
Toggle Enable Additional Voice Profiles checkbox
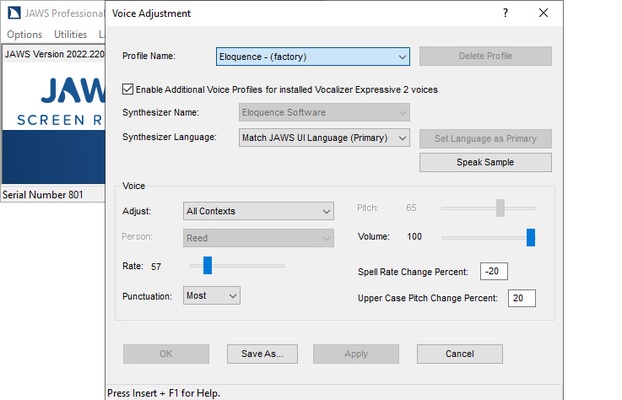(x=128, y=89)
